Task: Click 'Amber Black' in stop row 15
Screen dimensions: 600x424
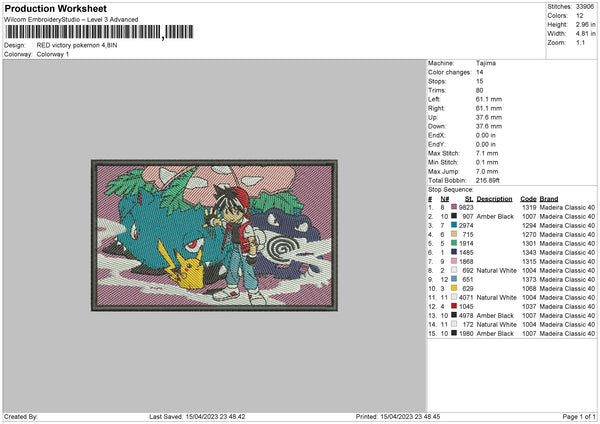Action: (495, 333)
